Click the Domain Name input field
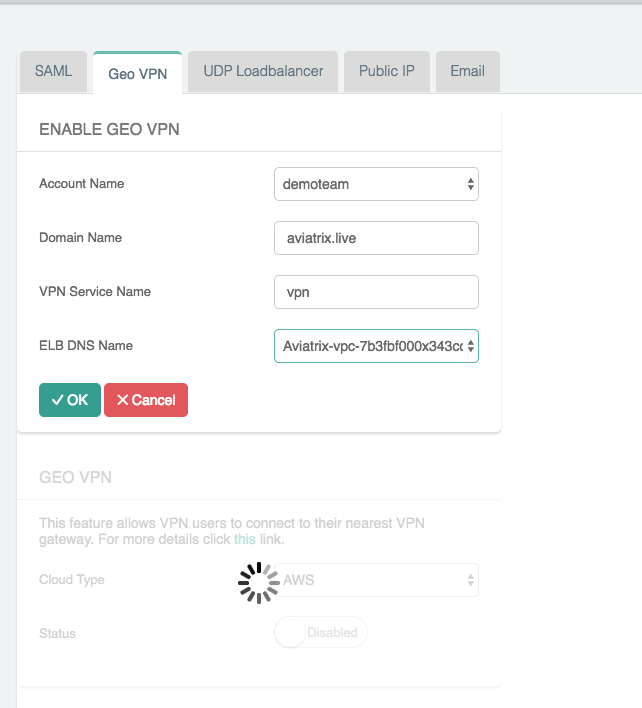 tap(376, 238)
